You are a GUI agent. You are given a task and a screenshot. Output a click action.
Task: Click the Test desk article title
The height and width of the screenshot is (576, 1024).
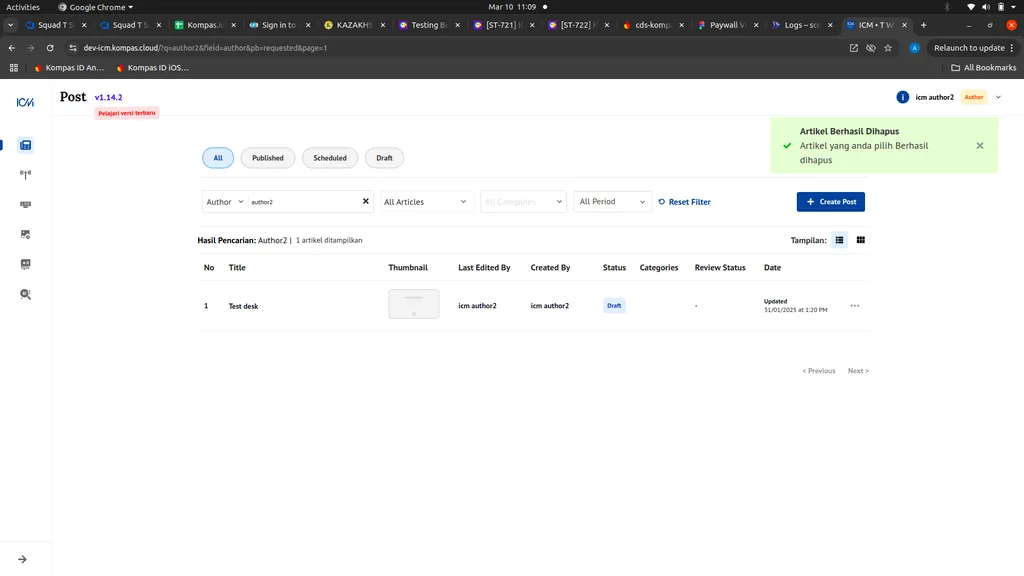click(243, 306)
